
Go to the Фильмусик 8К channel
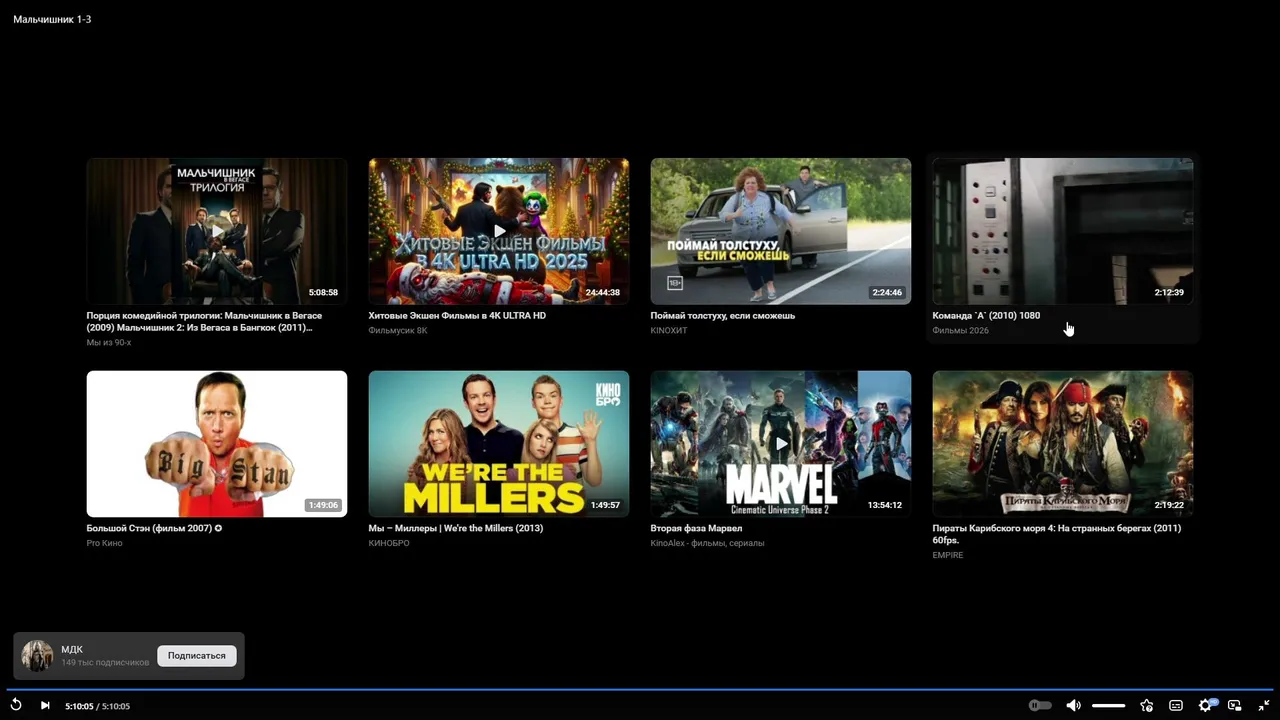tap(398, 331)
